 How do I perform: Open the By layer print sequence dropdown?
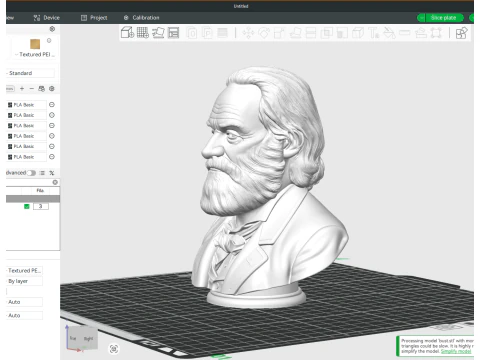click(x=24, y=281)
